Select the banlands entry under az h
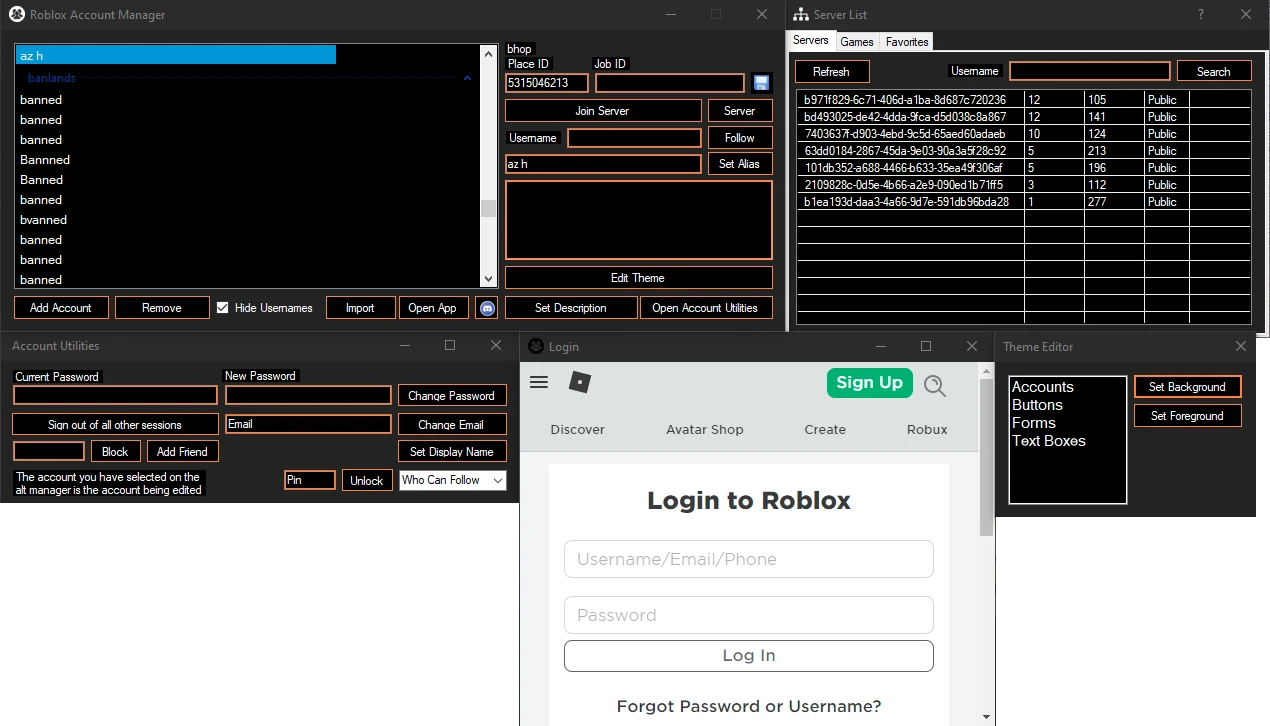This screenshot has width=1270, height=726. (51, 78)
